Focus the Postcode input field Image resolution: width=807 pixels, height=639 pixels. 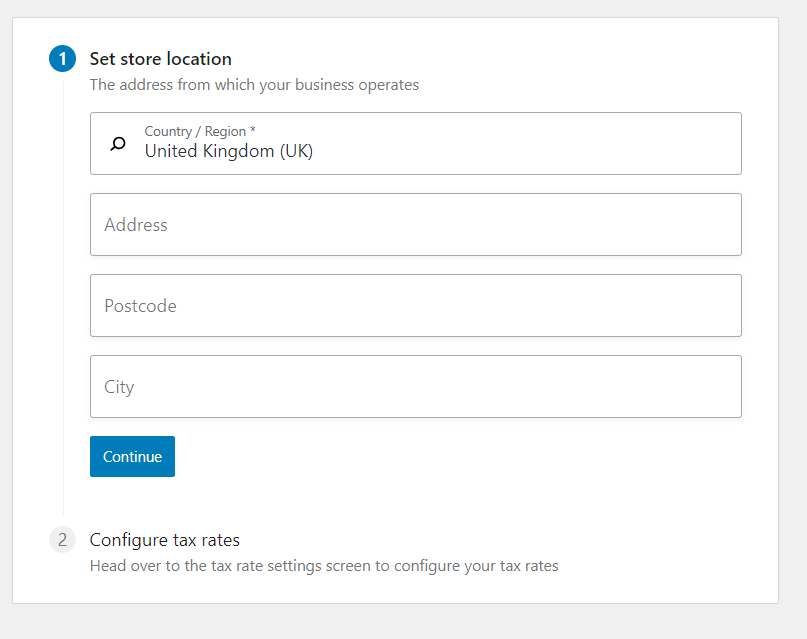tap(415, 306)
